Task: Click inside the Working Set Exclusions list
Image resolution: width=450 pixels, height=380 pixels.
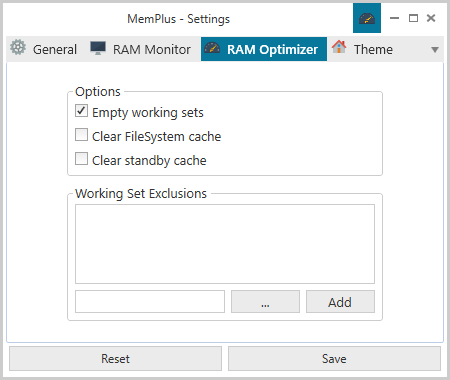Action: coord(225,244)
